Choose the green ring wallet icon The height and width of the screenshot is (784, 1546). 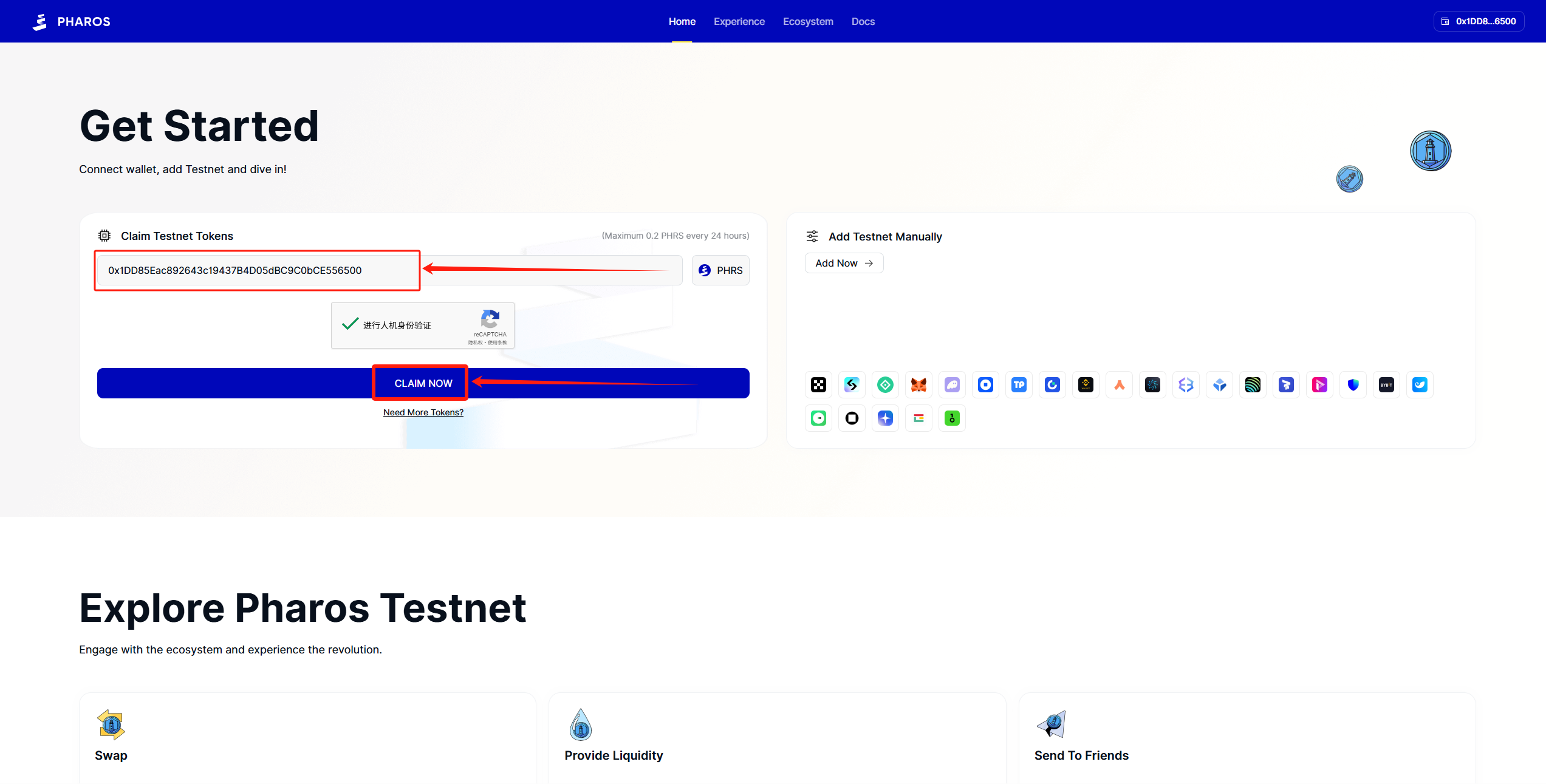[818, 418]
